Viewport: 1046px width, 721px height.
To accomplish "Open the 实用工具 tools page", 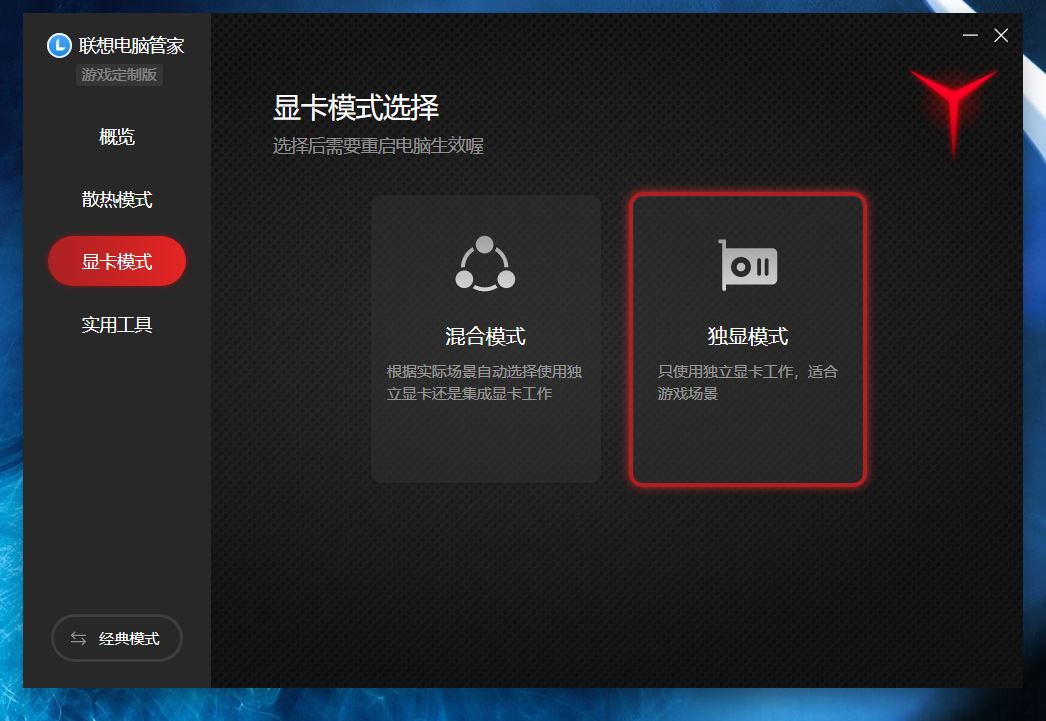I will point(117,324).
